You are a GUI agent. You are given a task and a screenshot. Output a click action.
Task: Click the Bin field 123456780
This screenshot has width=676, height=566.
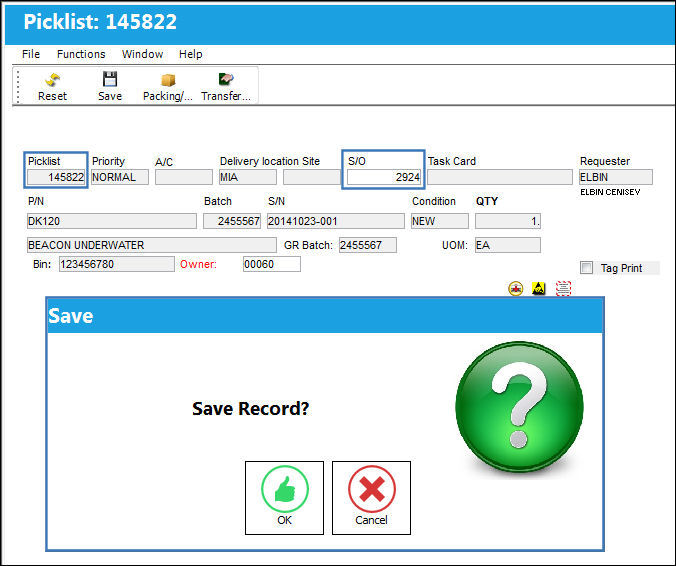pyautogui.click(x=117, y=264)
